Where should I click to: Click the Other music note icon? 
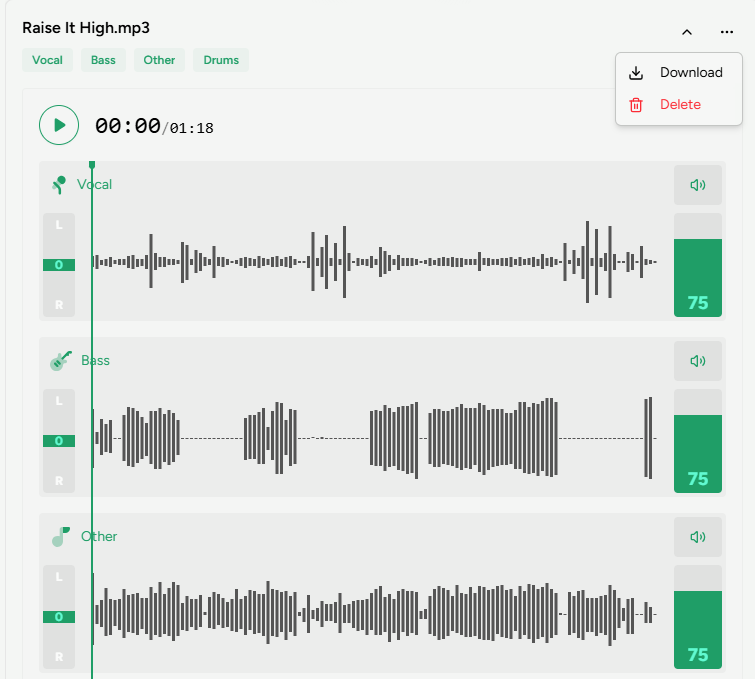pos(60,537)
